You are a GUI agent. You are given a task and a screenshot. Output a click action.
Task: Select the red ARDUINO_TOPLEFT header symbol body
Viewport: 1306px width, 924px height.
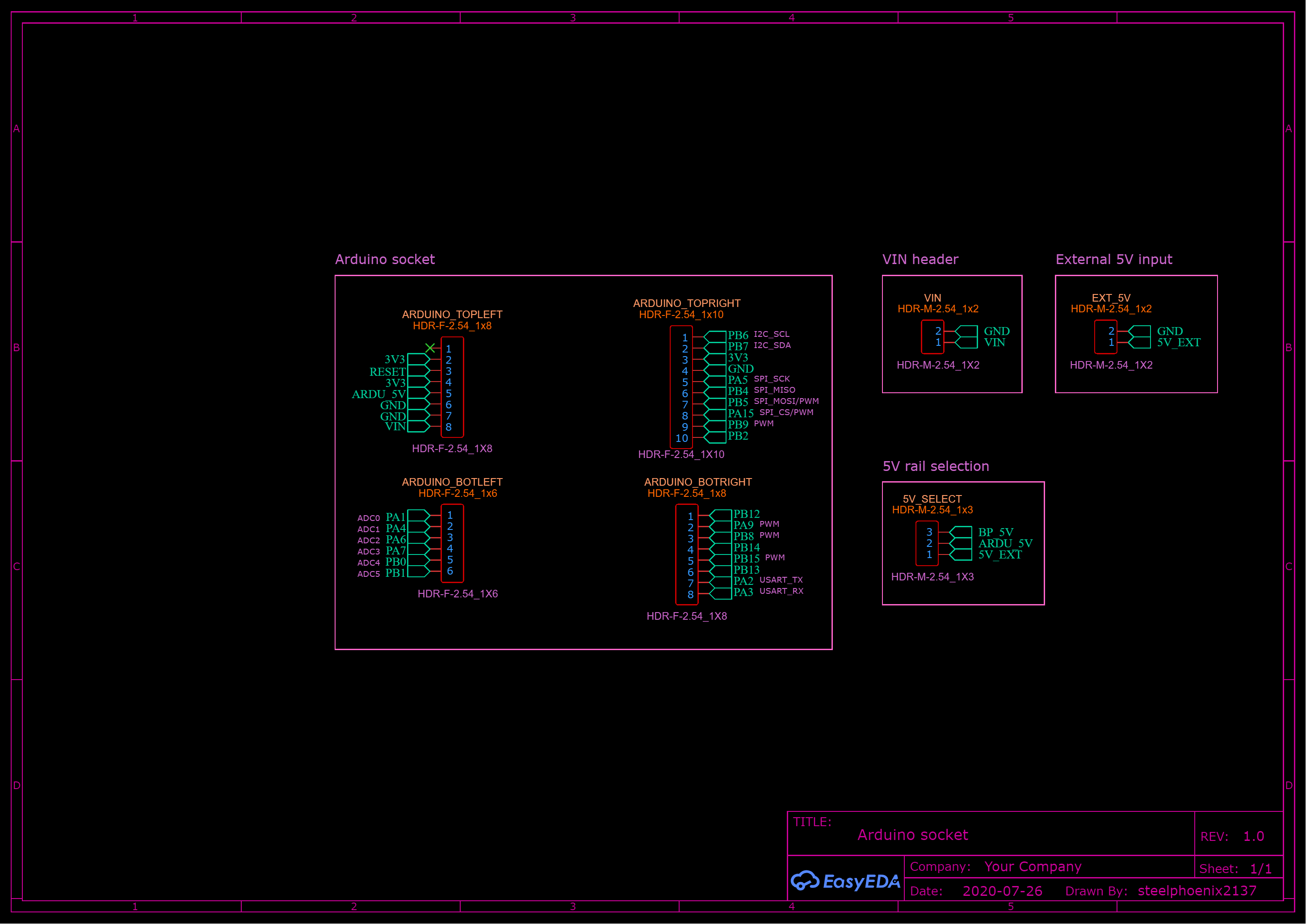point(452,387)
